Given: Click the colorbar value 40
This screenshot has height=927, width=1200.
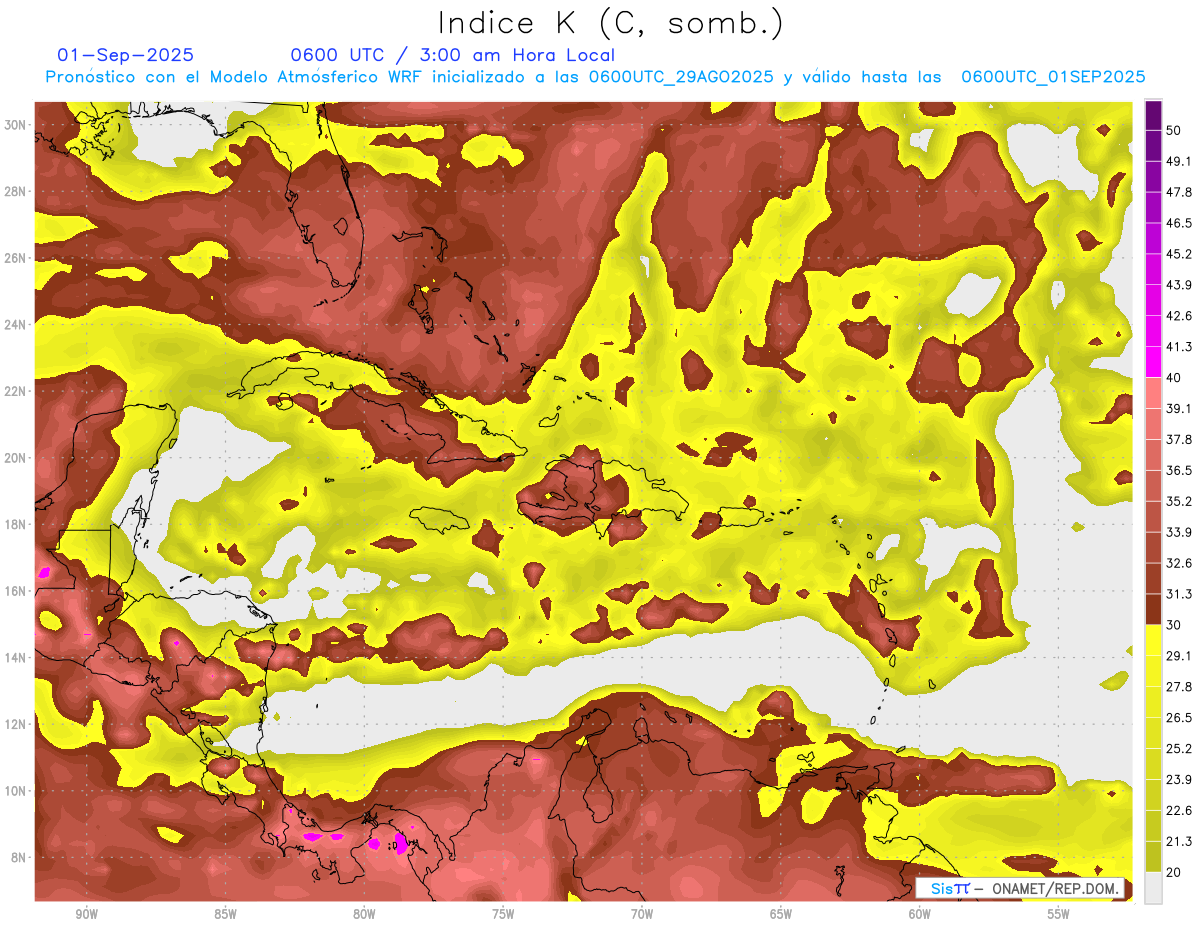Looking at the screenshot, I should [1174, 378].
